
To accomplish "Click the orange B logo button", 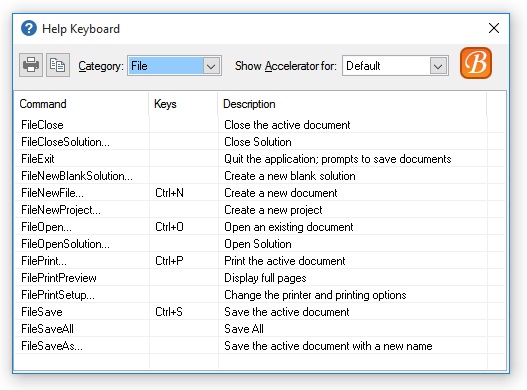I will [x=476, y=63].
